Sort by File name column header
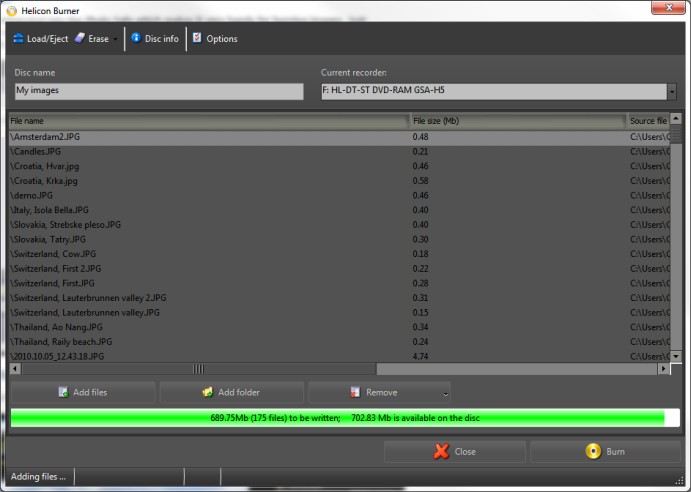 click(x=209, y=121)
